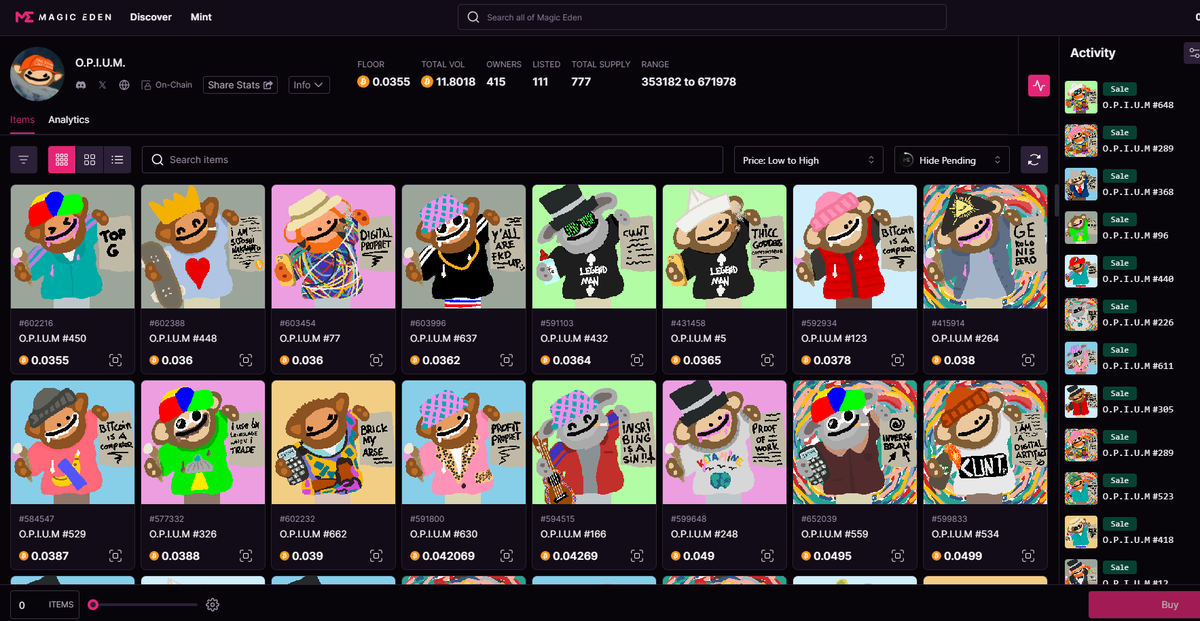Click quick-view icon on O.P.I.U.M #529
The width and height of the screenshot is (1200, 621).
tap(116, 556)
